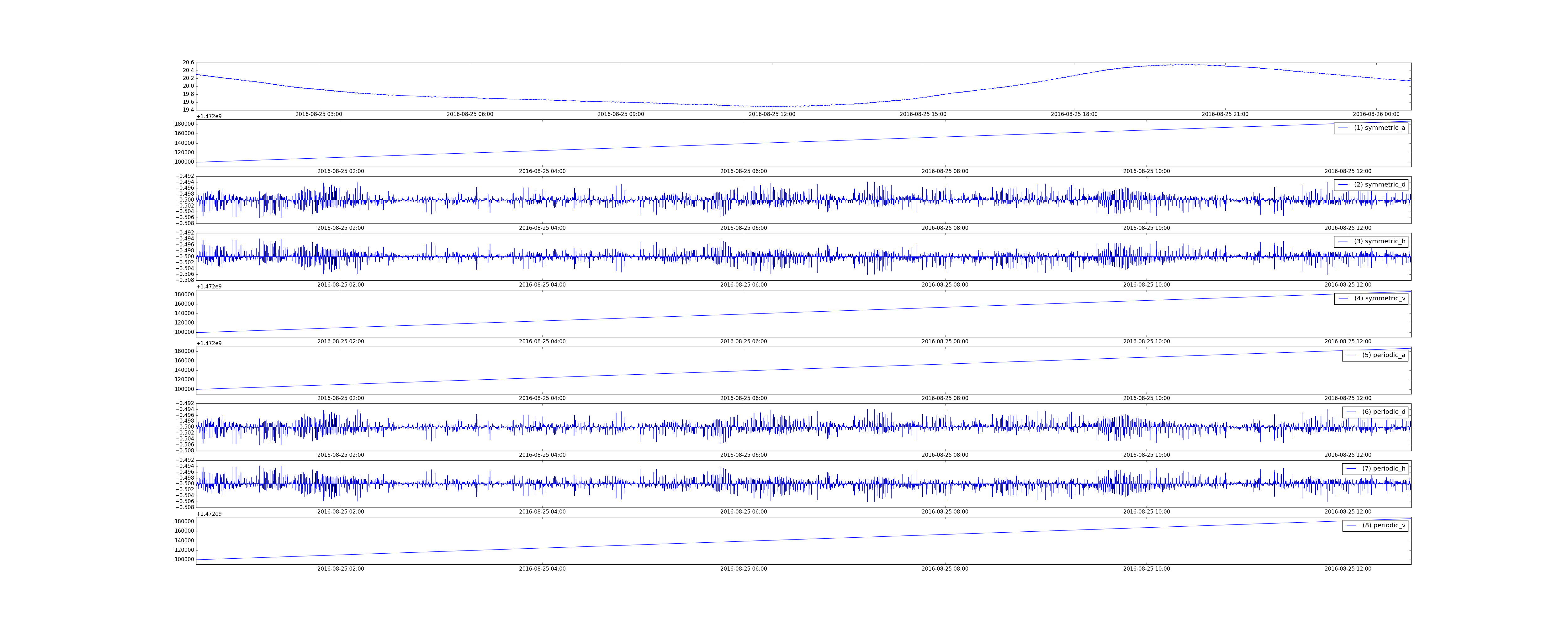Click the 2016-08-26 00:00 tick label

pyautogui.click(x=1376, y=114)
